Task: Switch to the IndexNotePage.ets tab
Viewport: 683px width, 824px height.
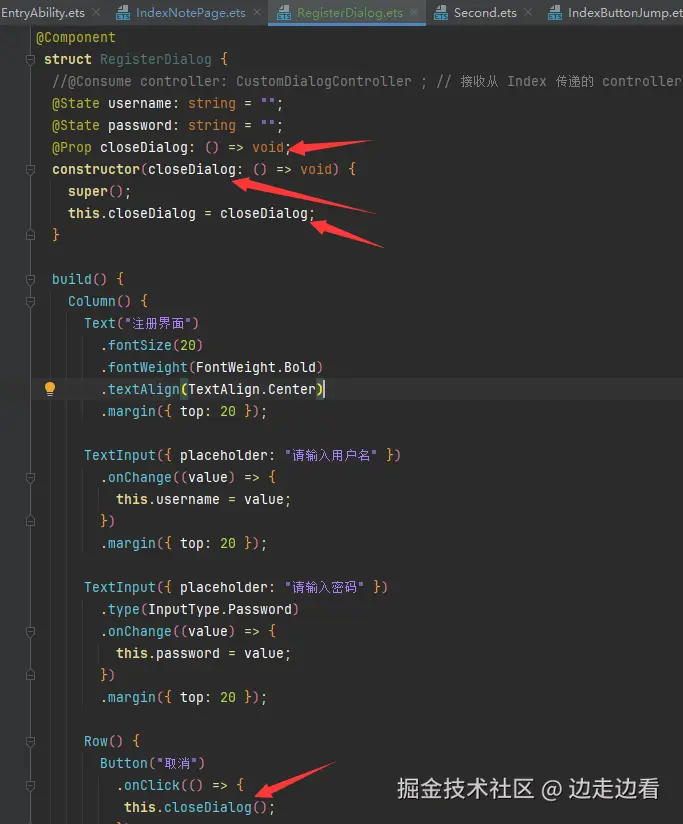Action: [x=180, y=13]
